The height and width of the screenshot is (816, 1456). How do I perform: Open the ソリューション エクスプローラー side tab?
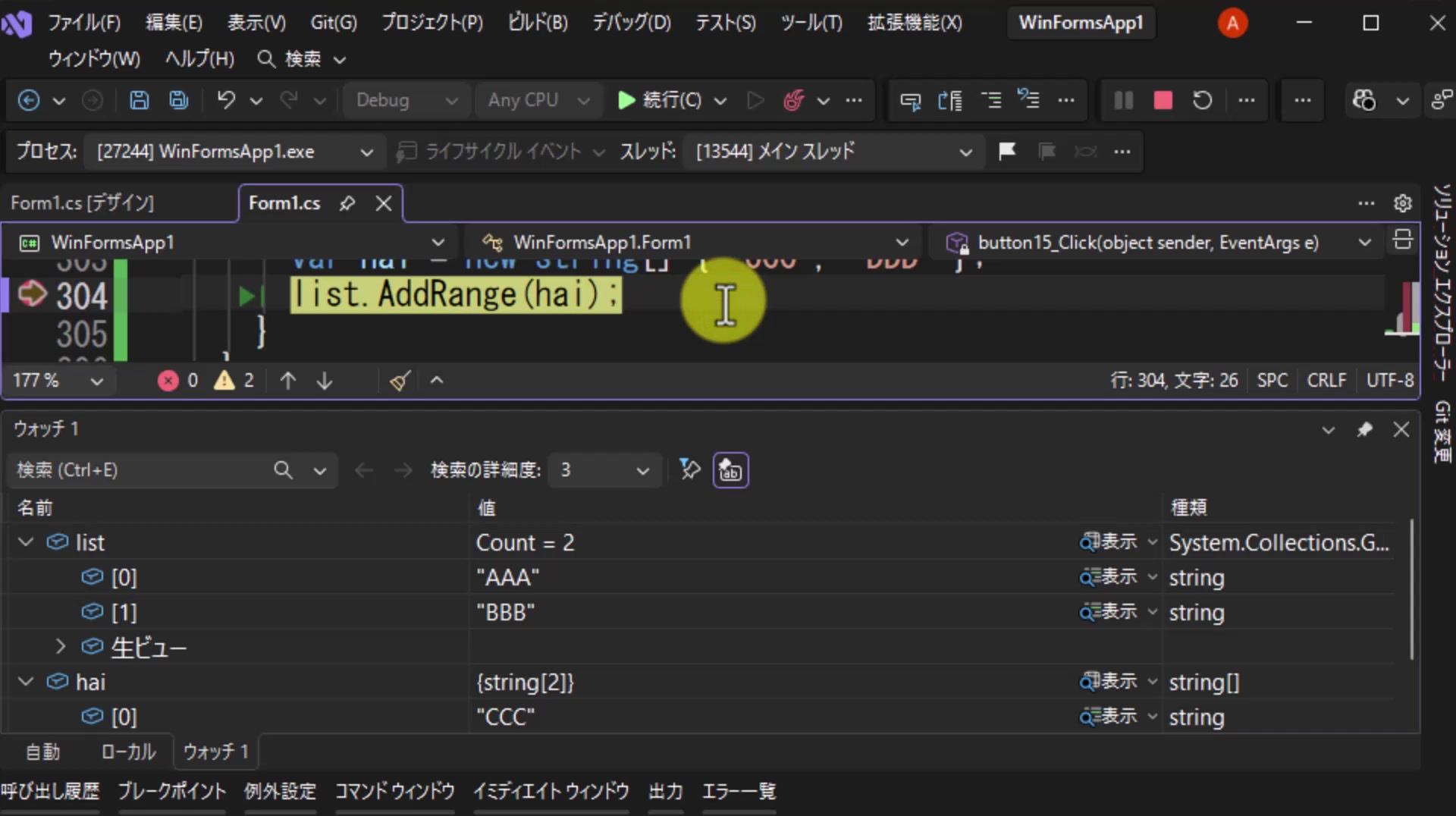pos(1441,282)
